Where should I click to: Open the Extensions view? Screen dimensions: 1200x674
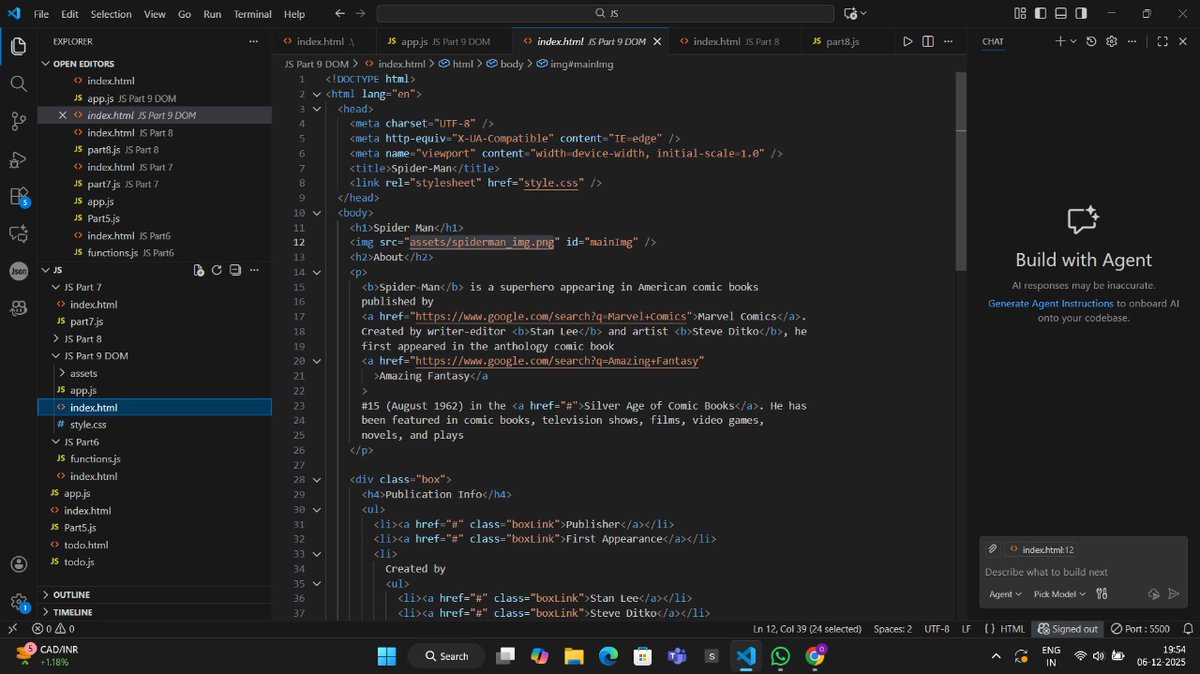(17, 196)
